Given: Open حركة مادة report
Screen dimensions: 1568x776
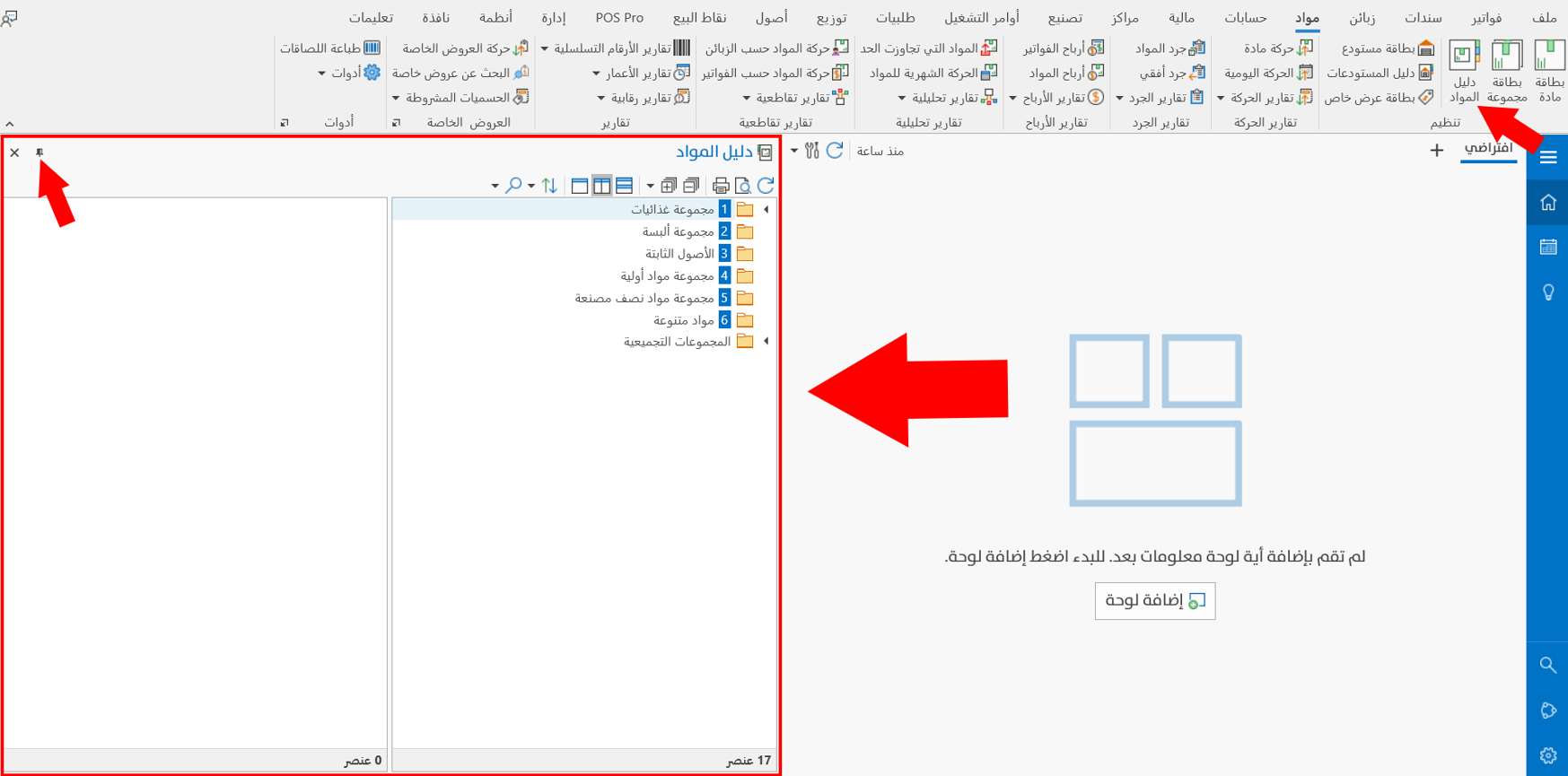Looking at the screenshot, I should 1278,48.
